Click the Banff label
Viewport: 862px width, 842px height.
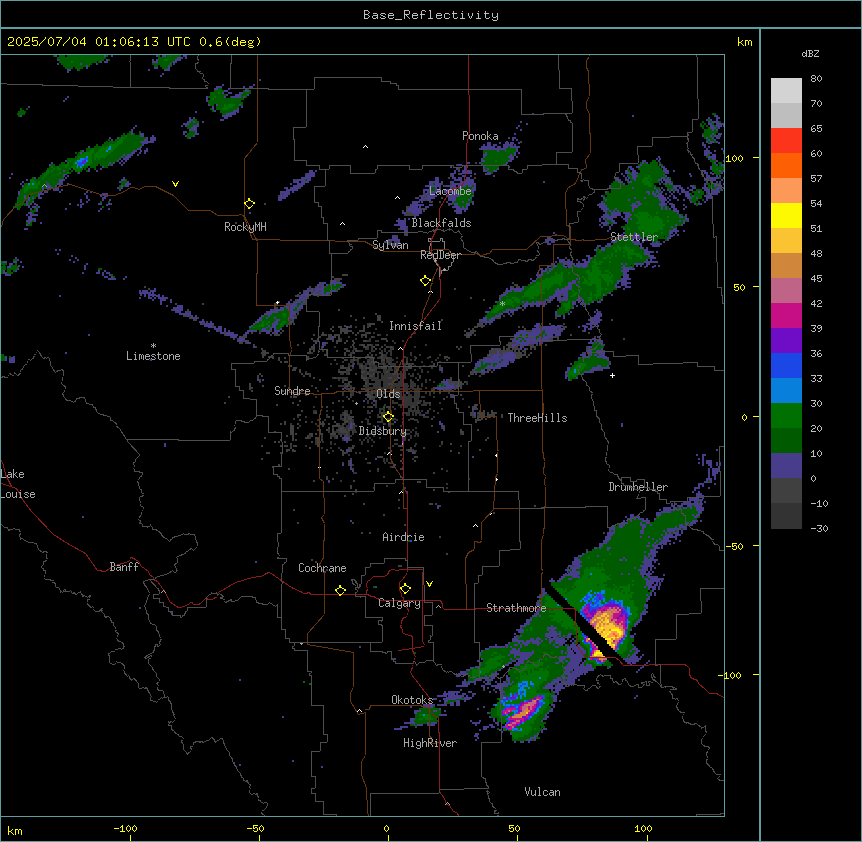point(124,567)
